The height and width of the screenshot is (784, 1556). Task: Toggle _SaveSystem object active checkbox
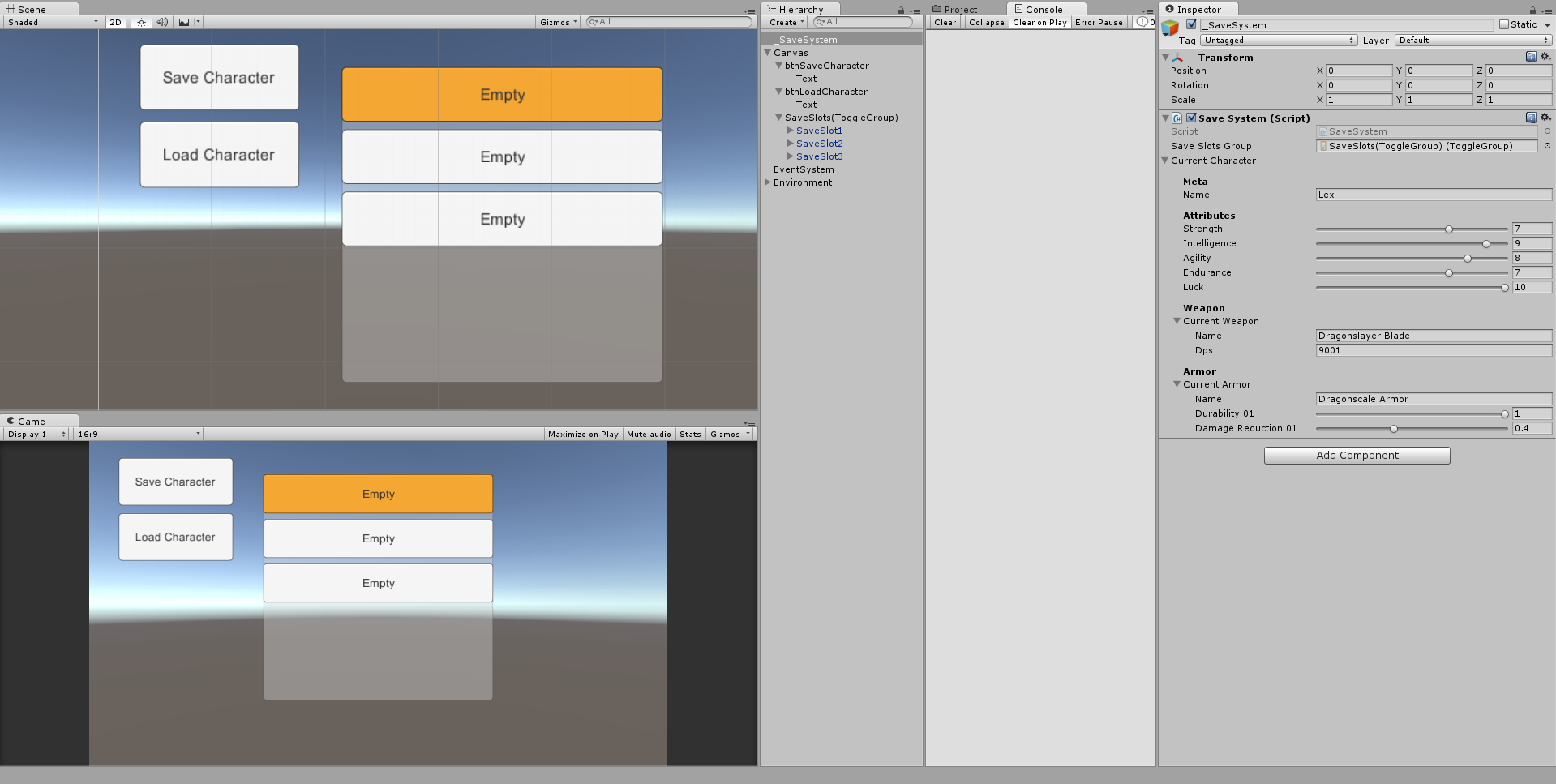1191,24
